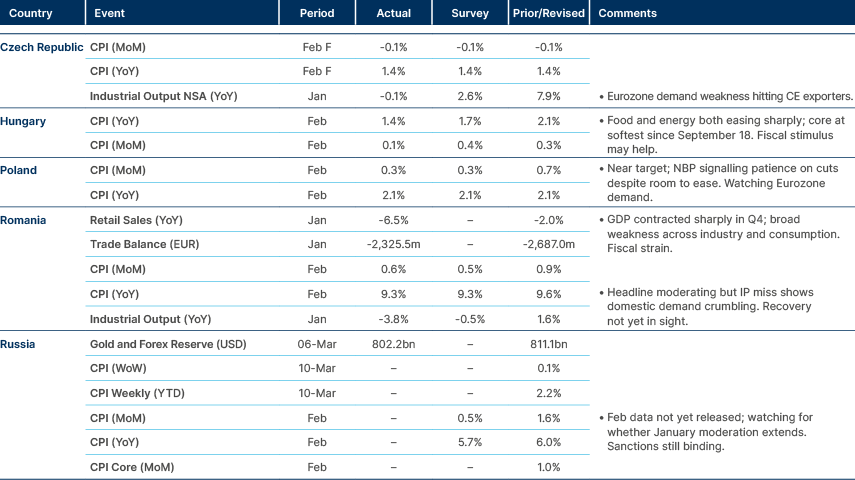Click the Trade Balance (EUR) event
855x480 pixels.
144,244
